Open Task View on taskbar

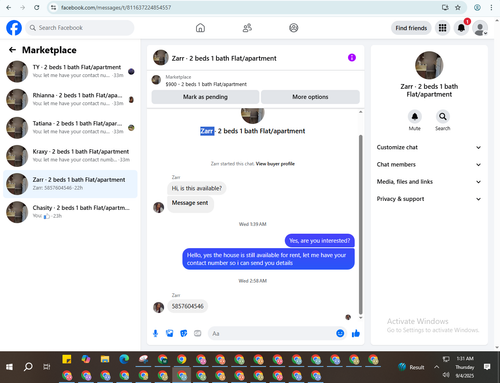pyautogui.click(x=47, y=367)
